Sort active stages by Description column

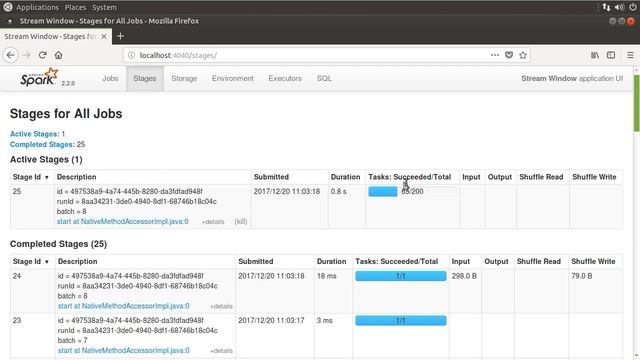(x=76, y=177)
